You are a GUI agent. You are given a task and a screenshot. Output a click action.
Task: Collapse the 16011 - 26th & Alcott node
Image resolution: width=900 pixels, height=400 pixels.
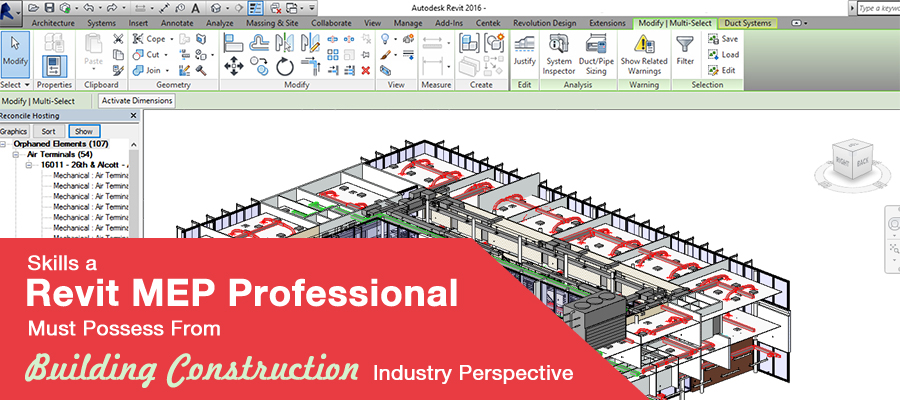[28, 165]
